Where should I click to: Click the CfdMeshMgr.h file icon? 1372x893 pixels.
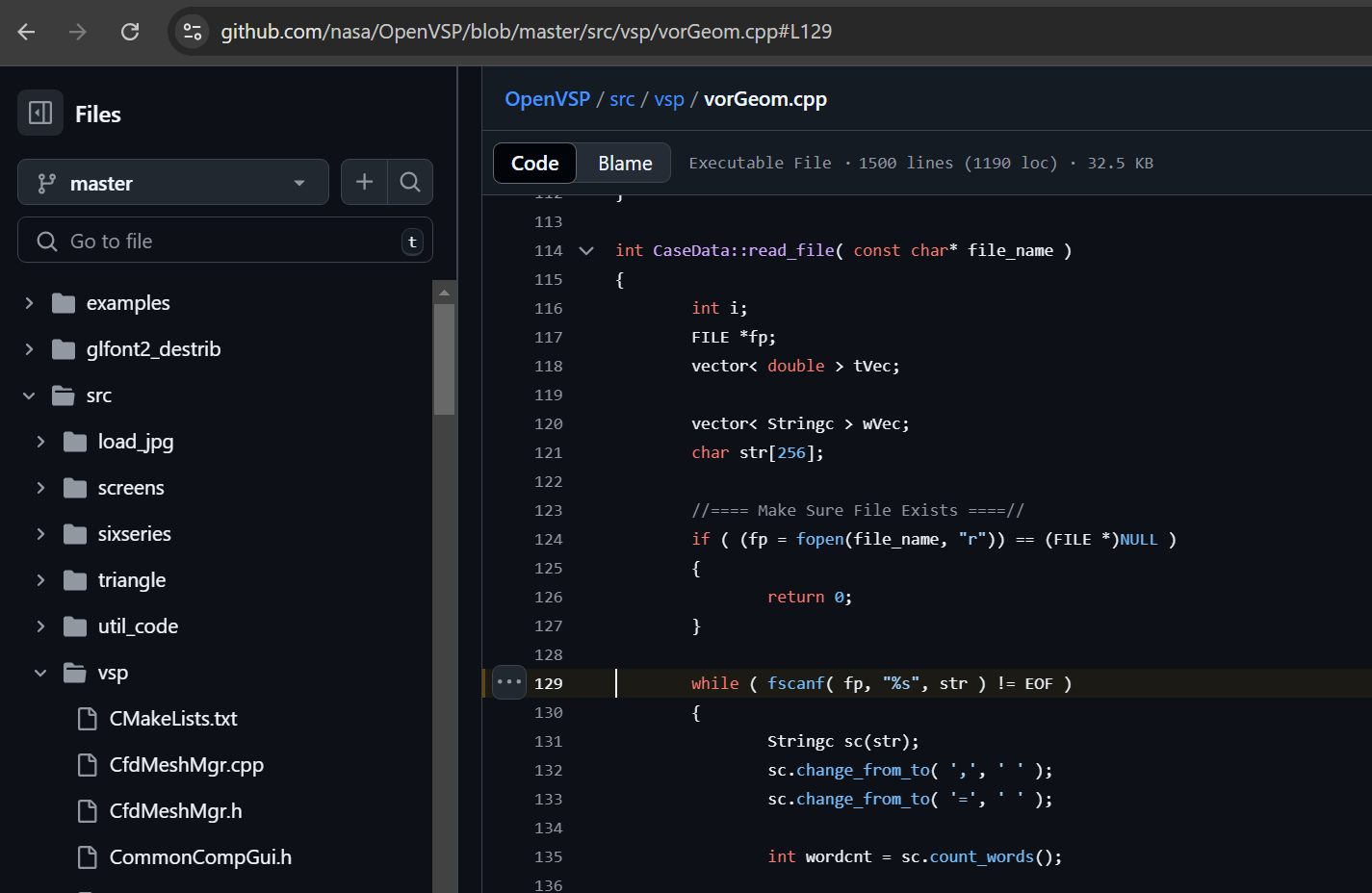click(x=88, y=811)
